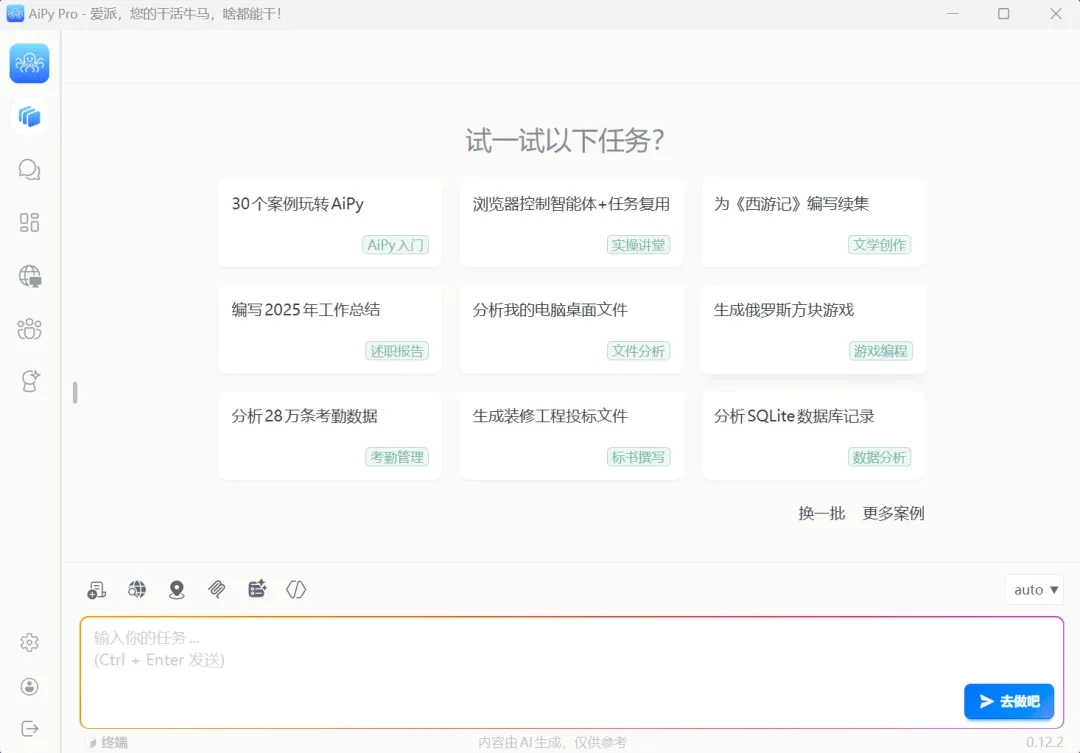Click the 实操讲堂 tag
Viewport: 1080px width, 753px height.
[x=638, y=245]
